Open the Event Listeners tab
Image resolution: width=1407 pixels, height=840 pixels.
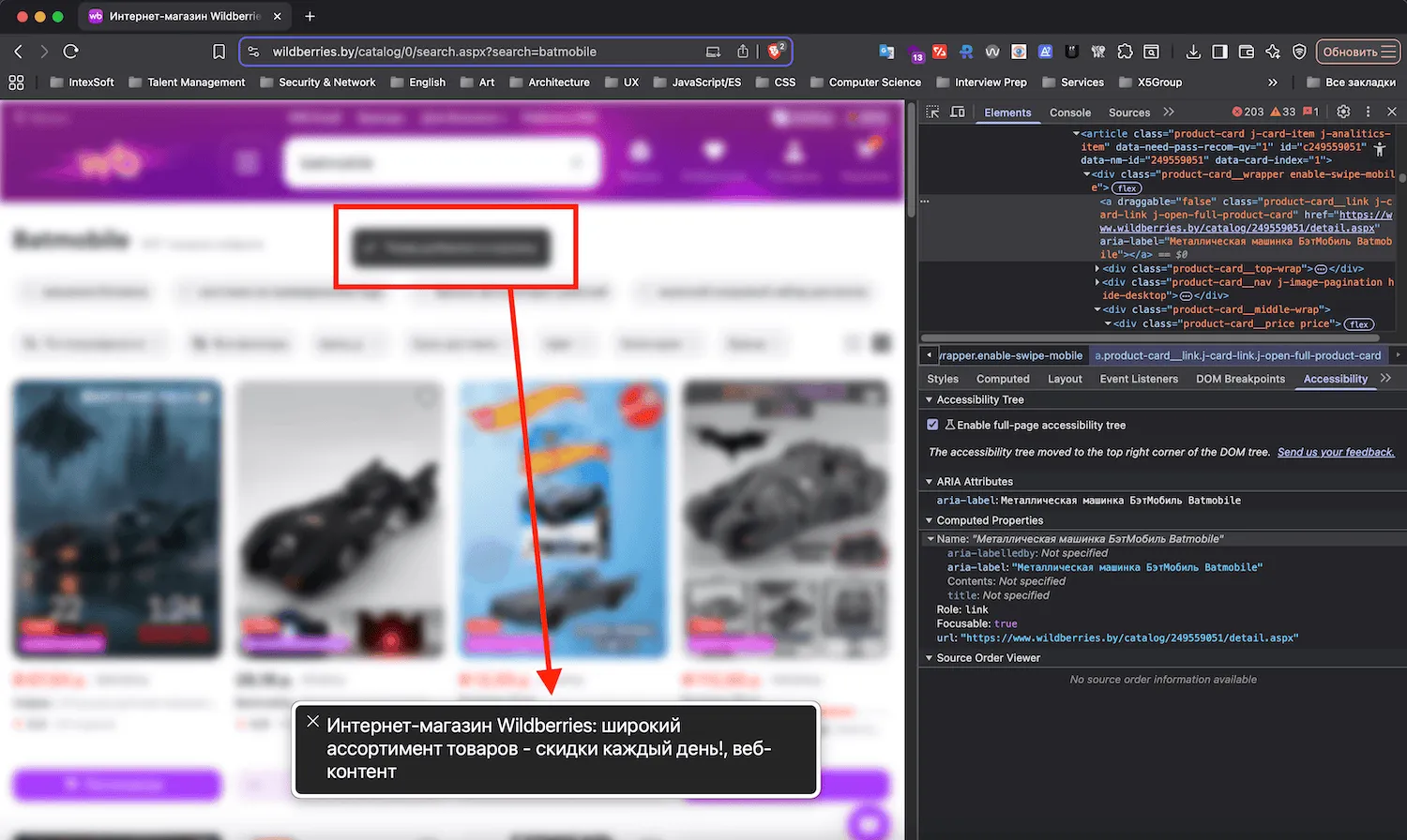(x=1138, y=379)
